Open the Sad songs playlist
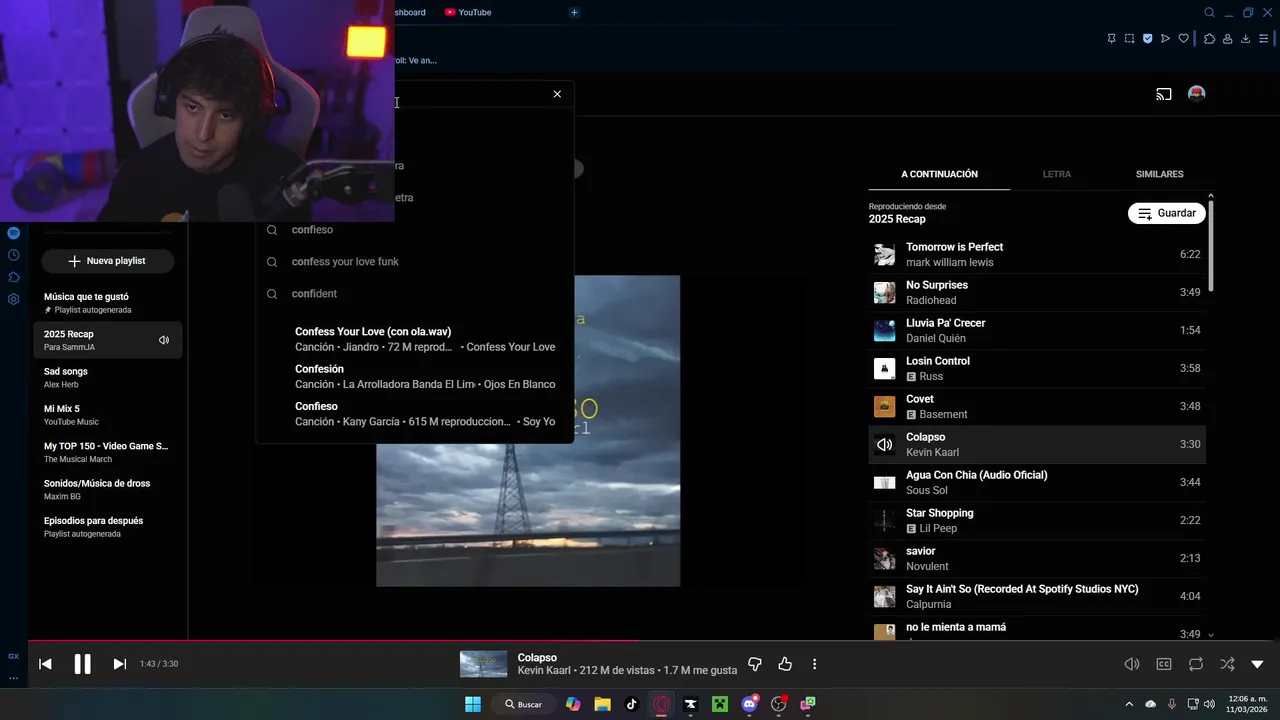1280x720 pixels. 108,377
